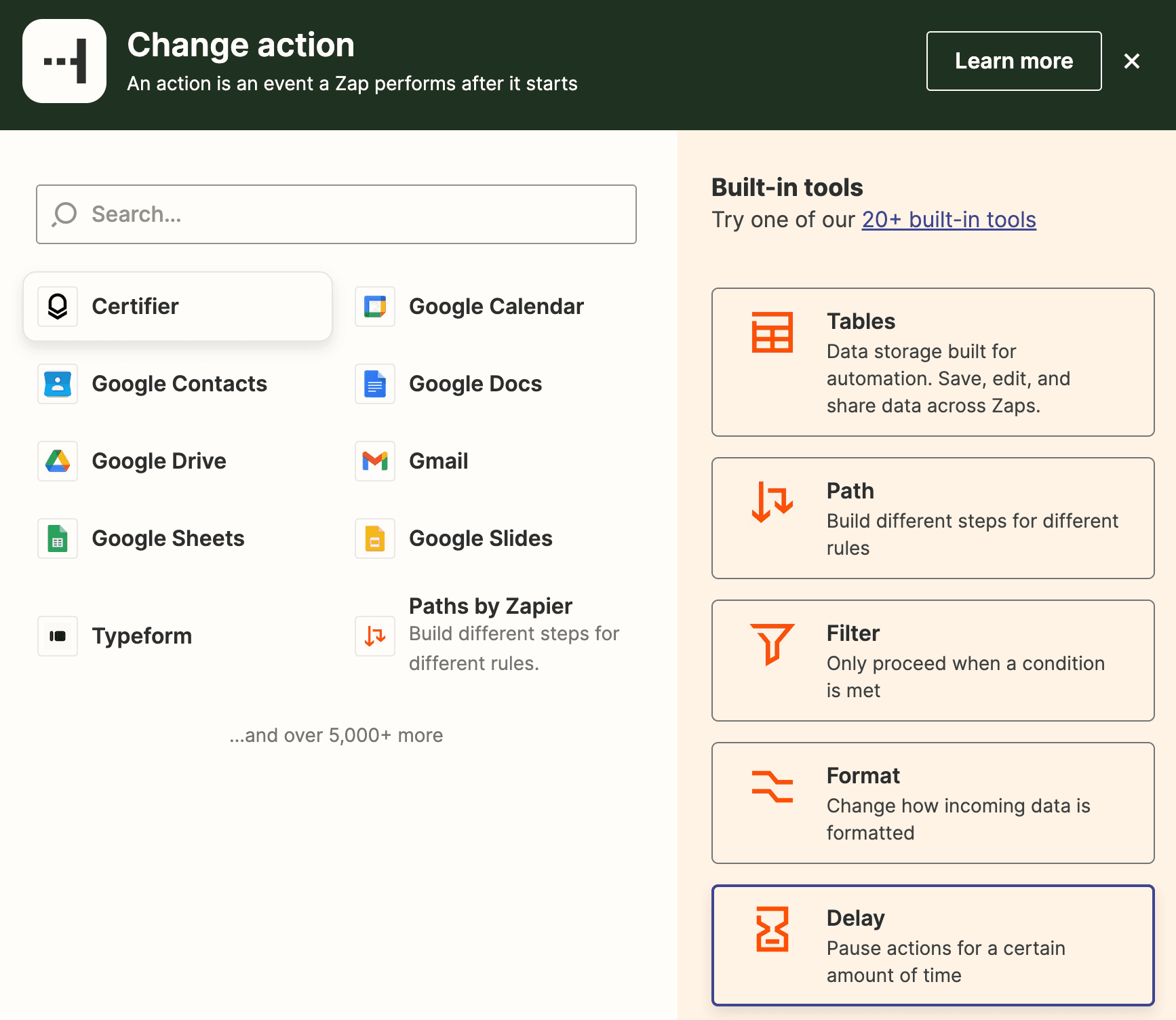
Task: Click 'Build different steps for different rules' in Path card
Action: 973,534
